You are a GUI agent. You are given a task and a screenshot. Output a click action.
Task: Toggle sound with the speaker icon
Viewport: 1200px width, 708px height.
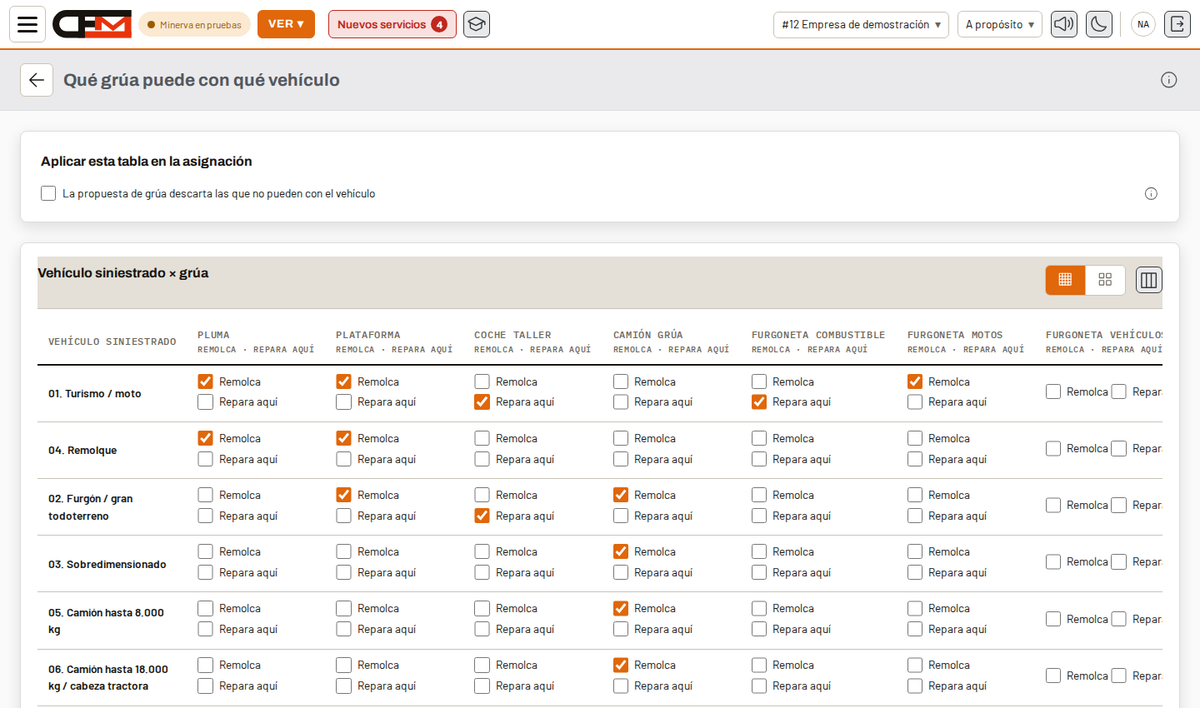[1064, 24]
